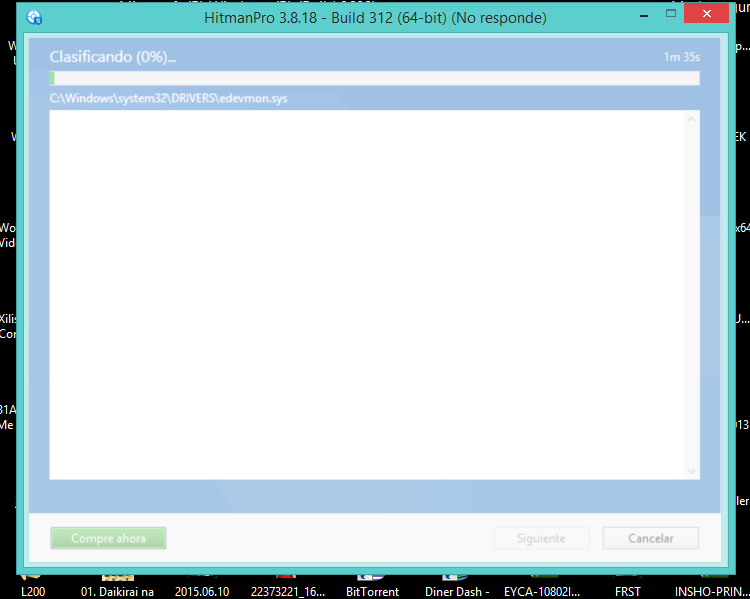Image resolution: width=750 pixels, height=599 pixels.
Task: Select the INSHO-PRIN... desktop item
Action: (712, 592)
